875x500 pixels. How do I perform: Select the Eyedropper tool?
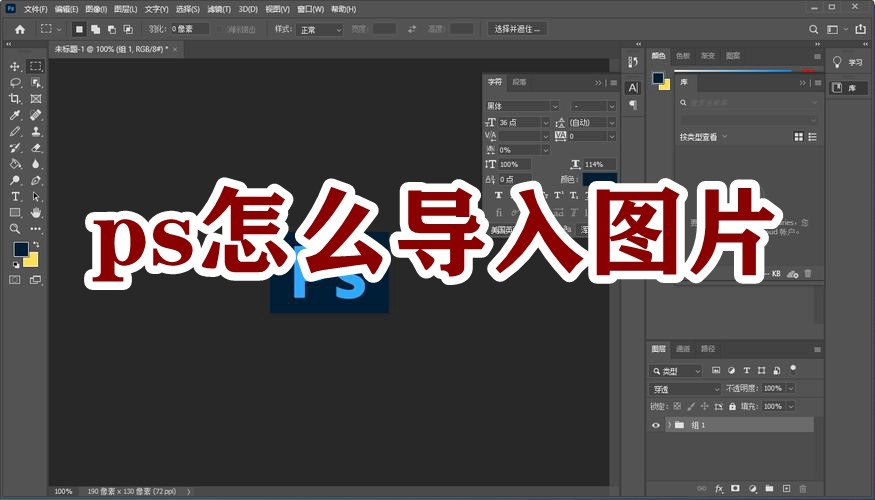click(x=15, y=115)
